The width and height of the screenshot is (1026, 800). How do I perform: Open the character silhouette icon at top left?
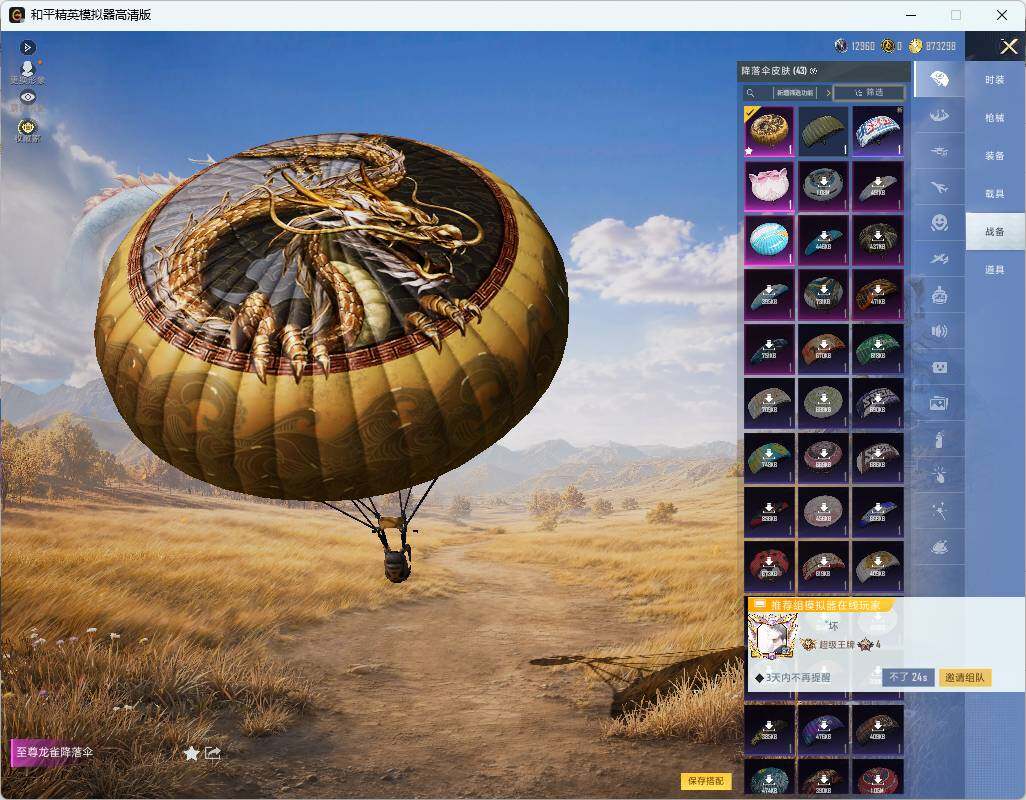(x=27, y=71)
